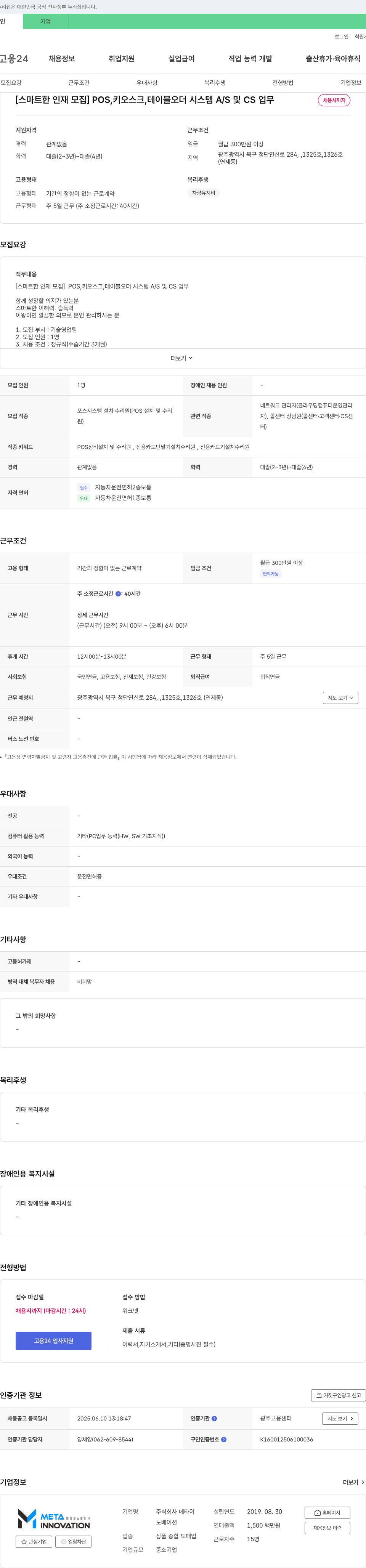
Task: Click 이력서,자기소개서 submission documents text
Action: (169, 1344)
